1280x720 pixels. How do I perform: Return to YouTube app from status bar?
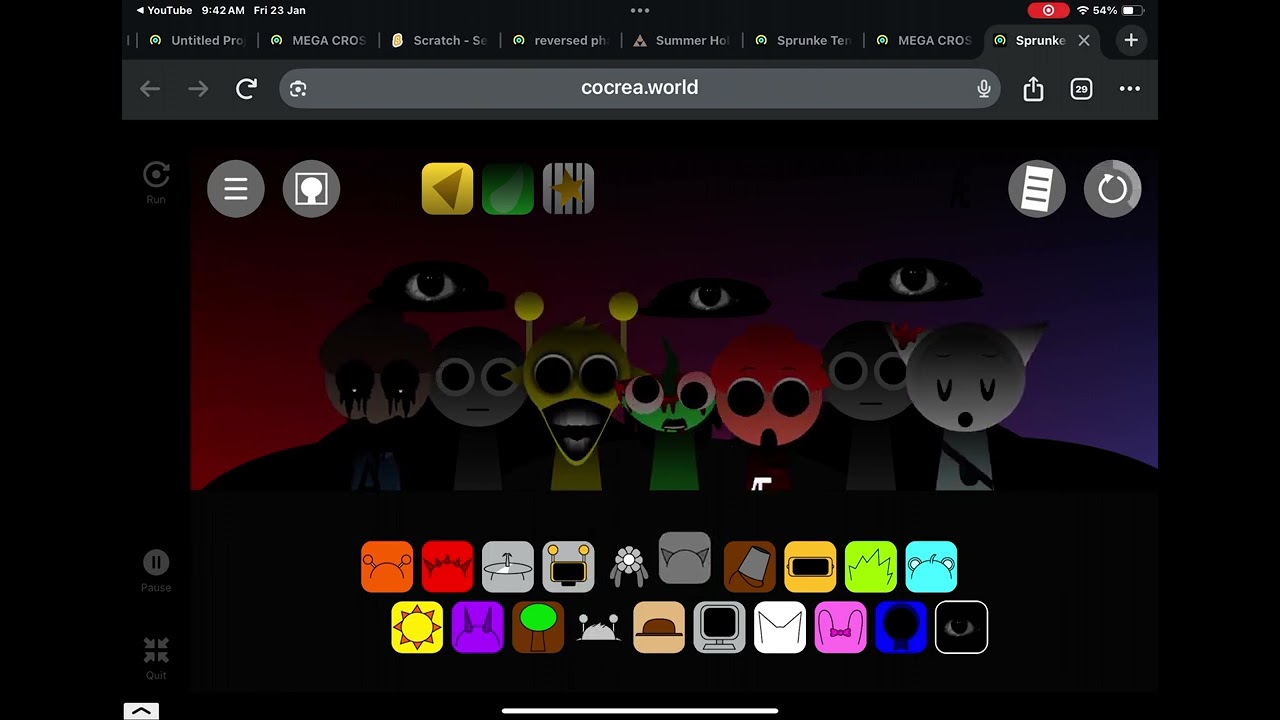[x=164, y=10]
